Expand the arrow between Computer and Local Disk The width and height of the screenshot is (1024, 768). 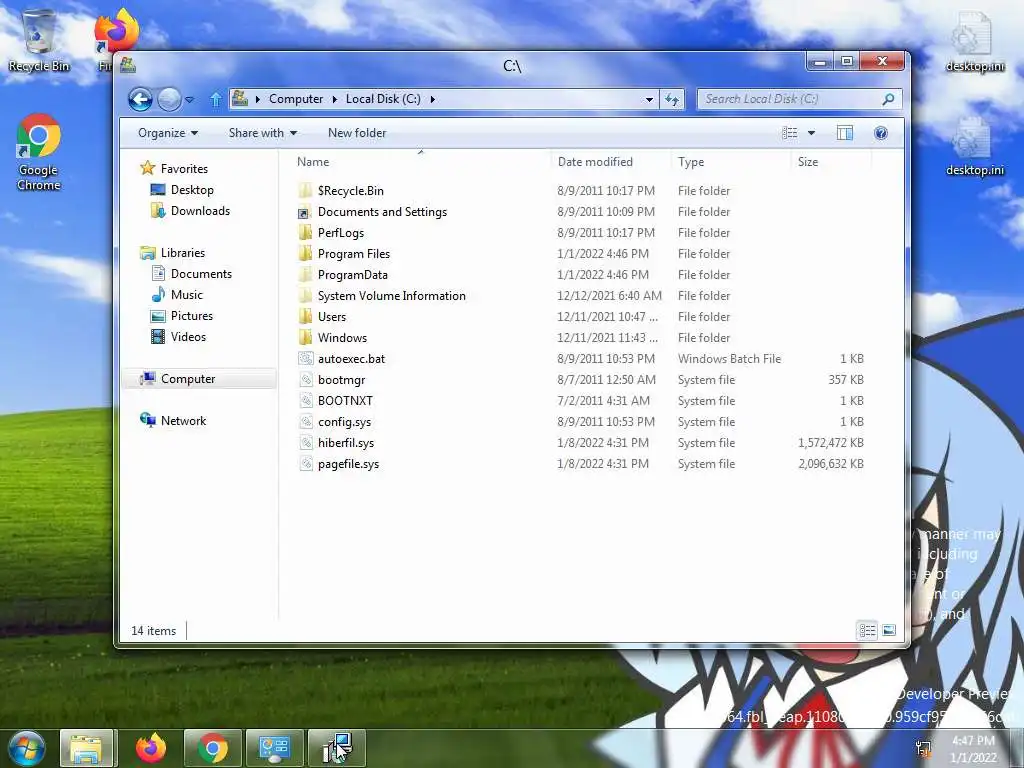(x=334, y=99)
